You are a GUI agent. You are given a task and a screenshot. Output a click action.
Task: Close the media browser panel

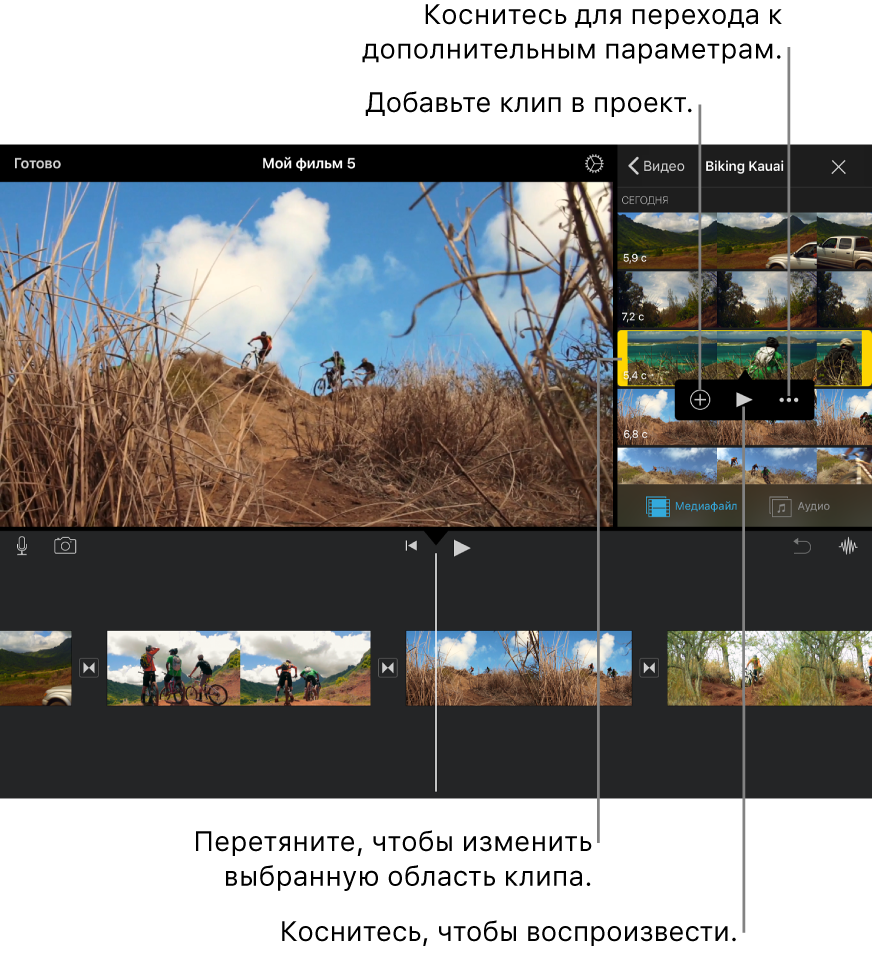point(838,167)
